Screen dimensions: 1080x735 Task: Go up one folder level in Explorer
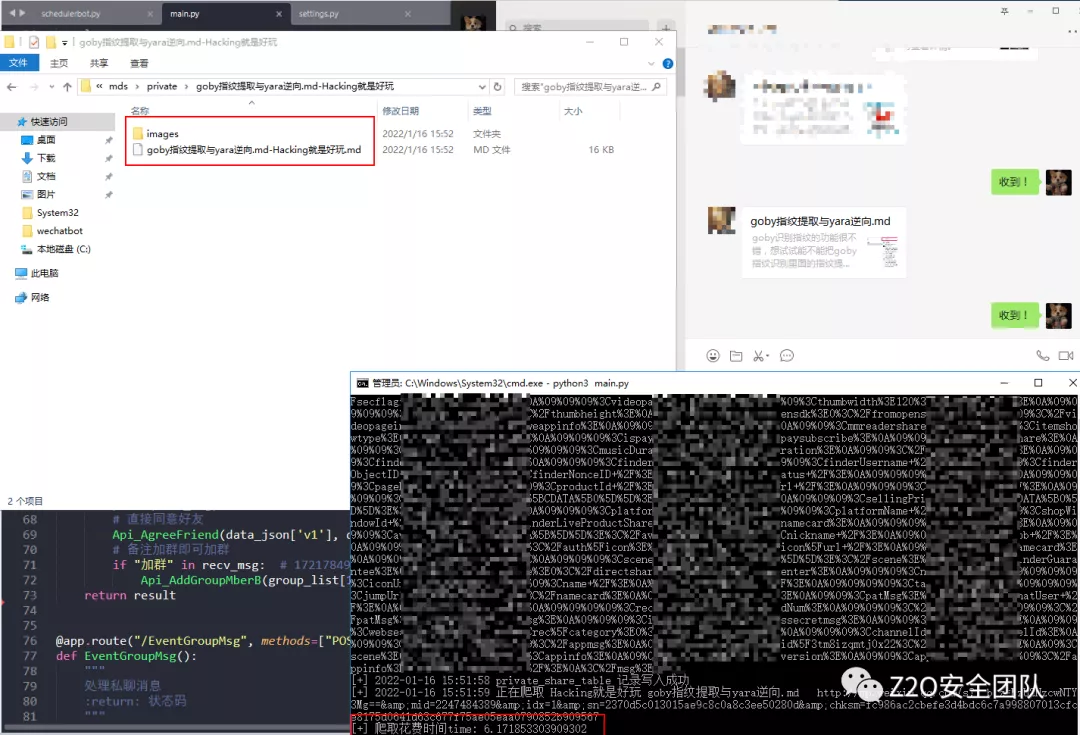tap(67, 87)
